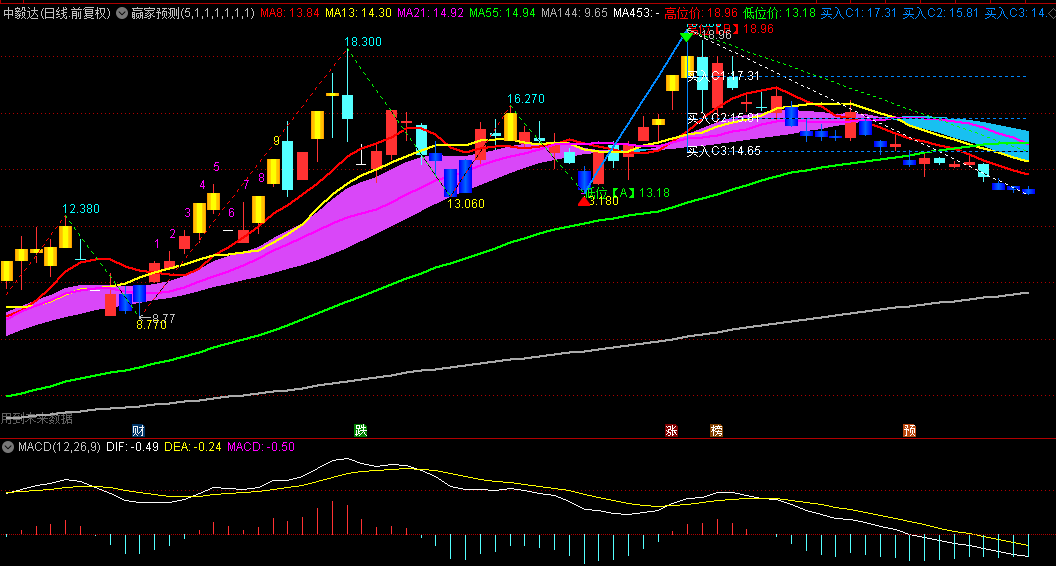The height and width of the screenshot is (566, 1056).
Task: Click the MA55: 14.94 label
Action: 502,13
